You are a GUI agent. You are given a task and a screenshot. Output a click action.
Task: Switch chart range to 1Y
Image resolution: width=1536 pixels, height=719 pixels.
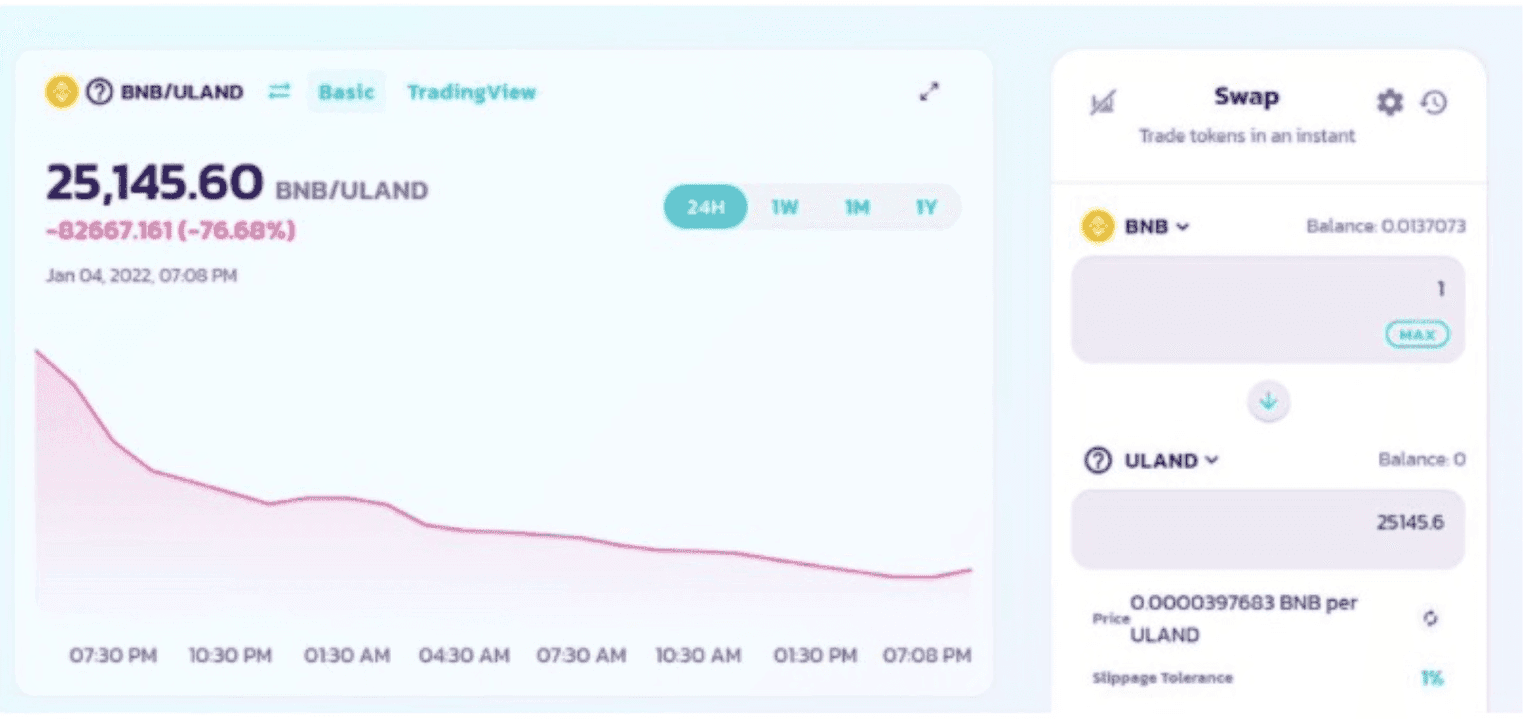click(926, 207)
